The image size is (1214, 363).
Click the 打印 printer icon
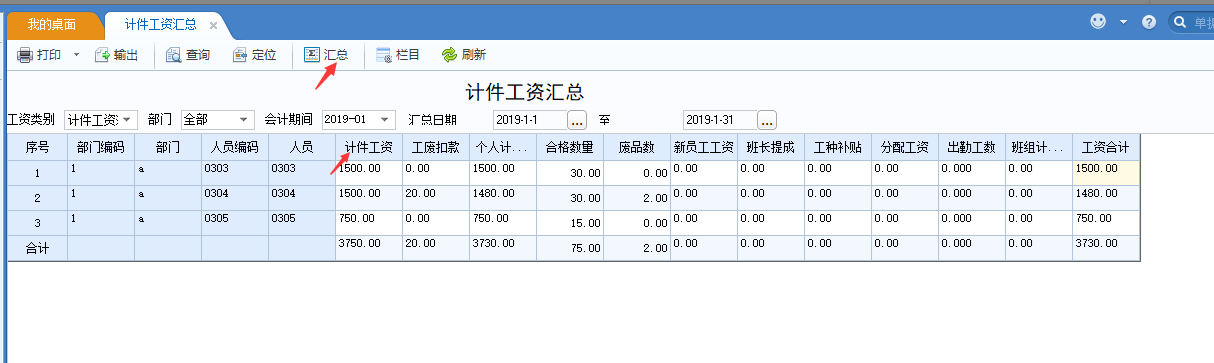click(25, 55)
